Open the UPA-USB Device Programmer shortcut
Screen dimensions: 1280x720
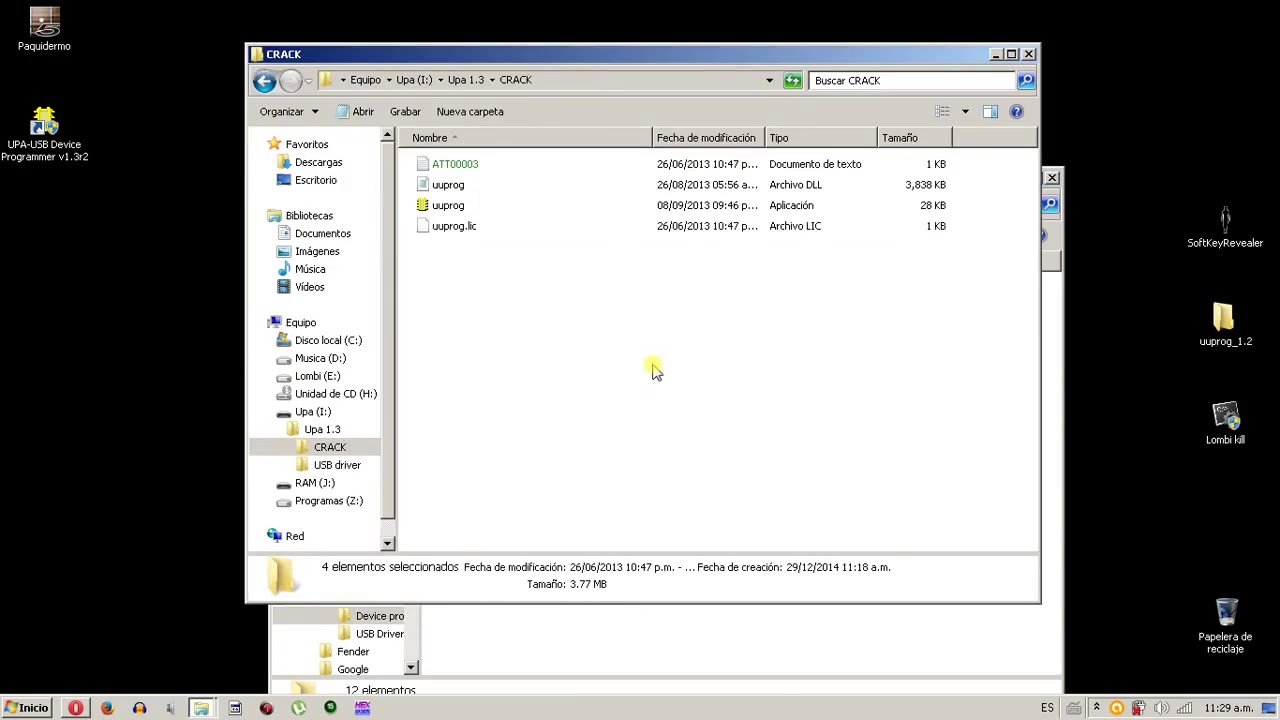point(44,134)
